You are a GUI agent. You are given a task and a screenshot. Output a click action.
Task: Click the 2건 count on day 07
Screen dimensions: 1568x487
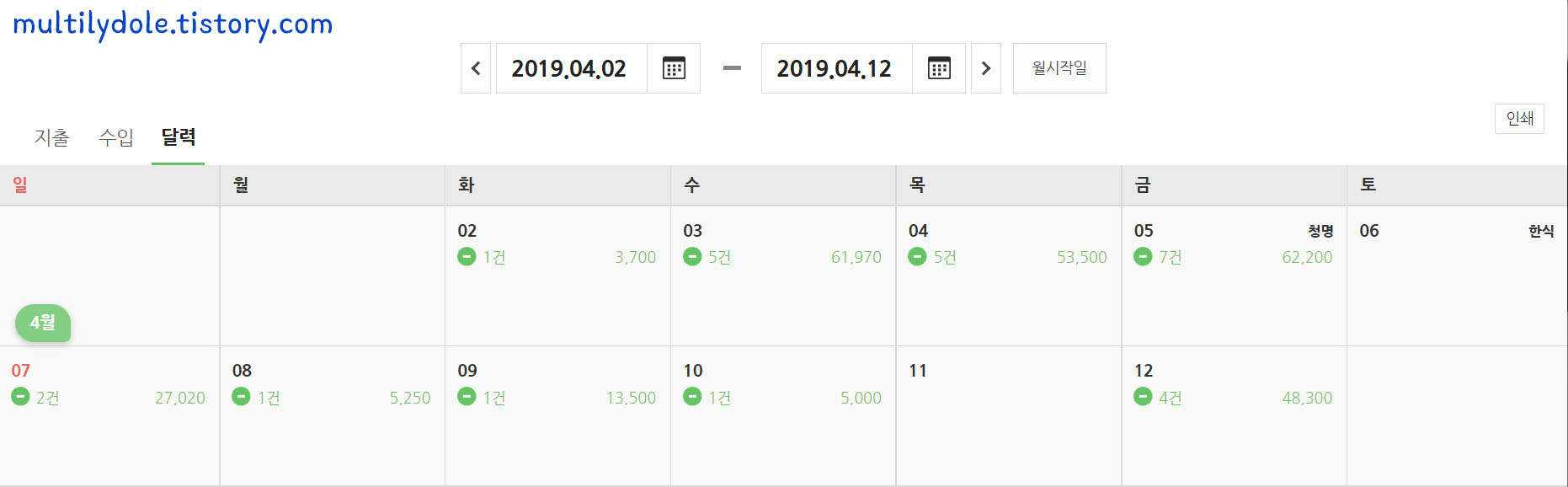coord(48,398)
